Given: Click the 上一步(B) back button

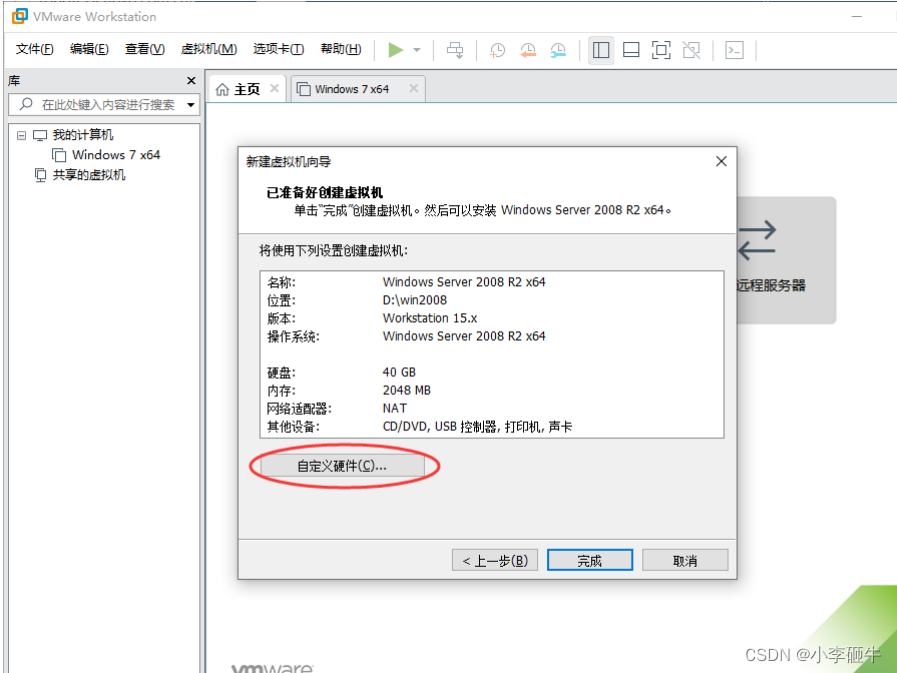Looking at the screenshot, I should coord(494,560).
